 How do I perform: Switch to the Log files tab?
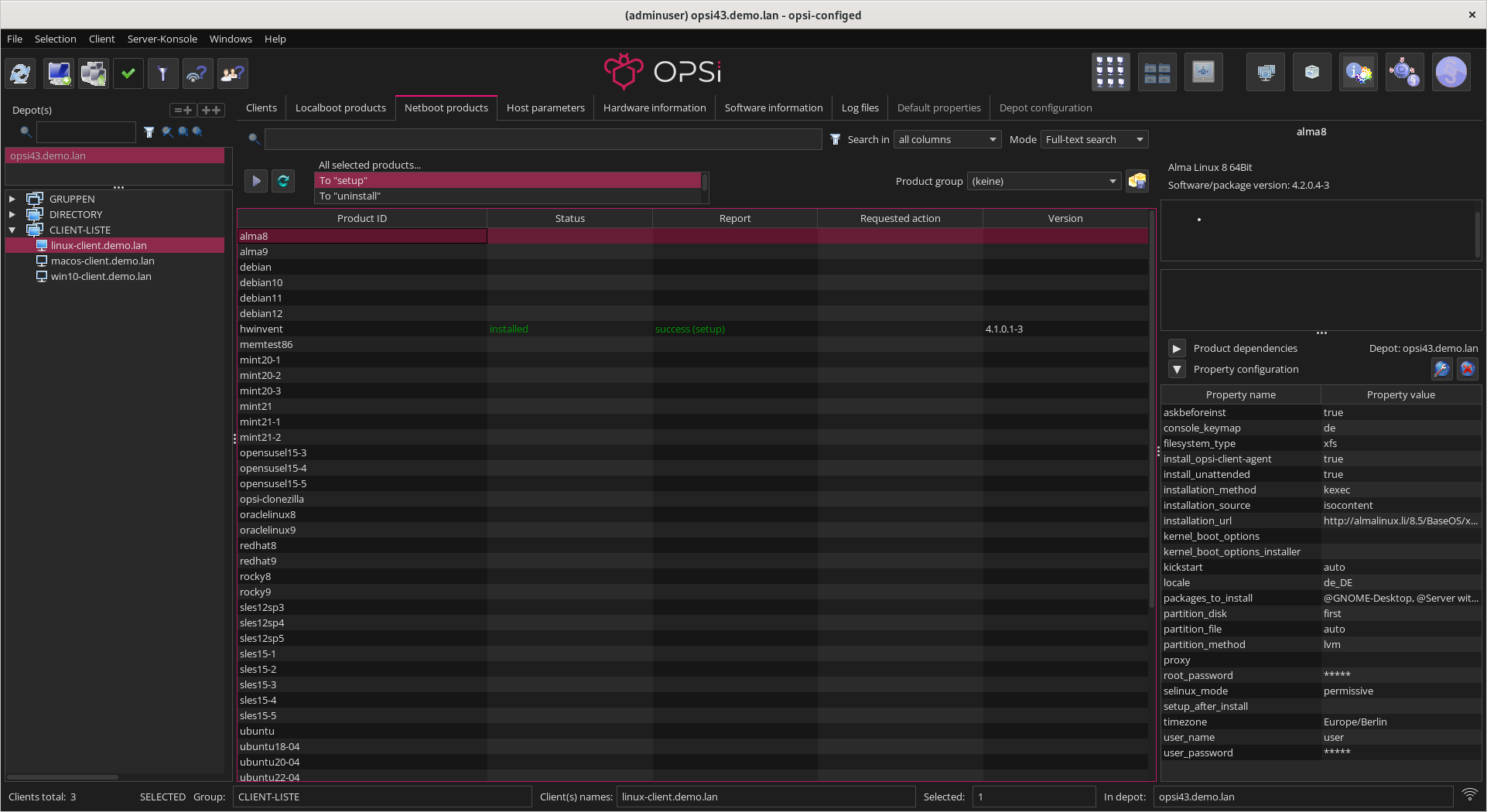pos(860,107)
